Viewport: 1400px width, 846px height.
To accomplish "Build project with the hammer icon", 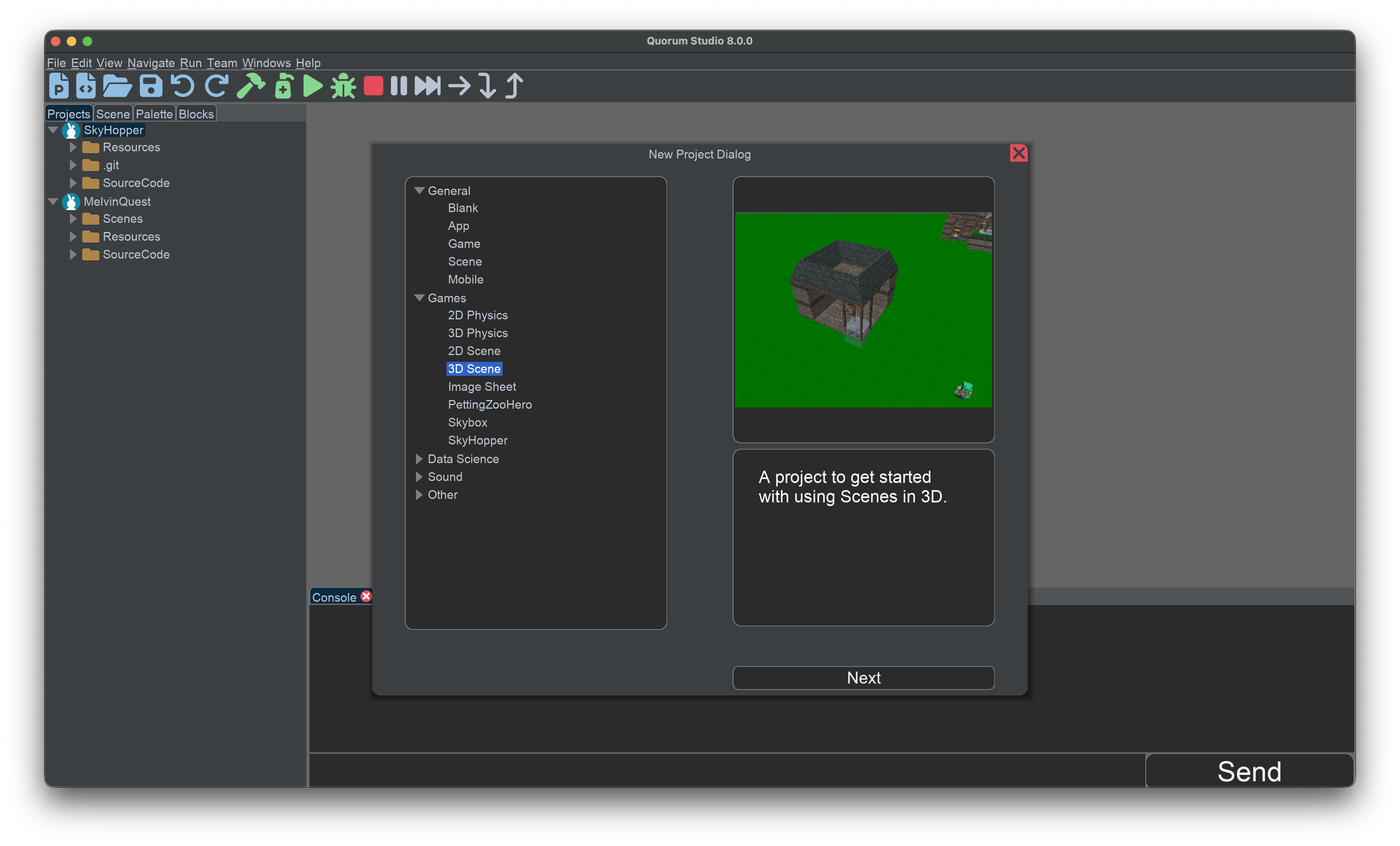I will coord(251,86).
